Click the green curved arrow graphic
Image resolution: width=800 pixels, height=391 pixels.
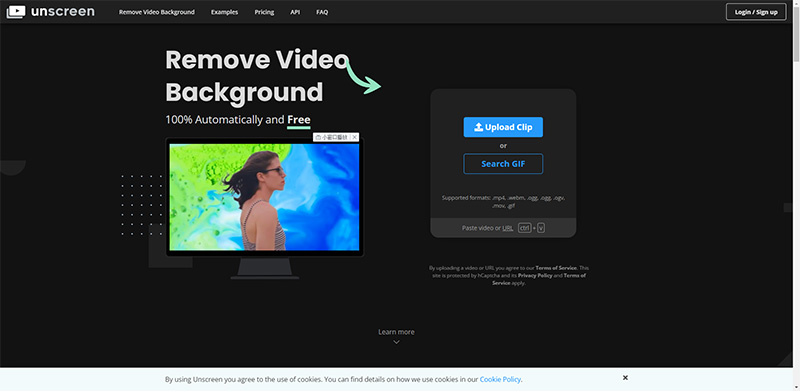pos(363,77)
